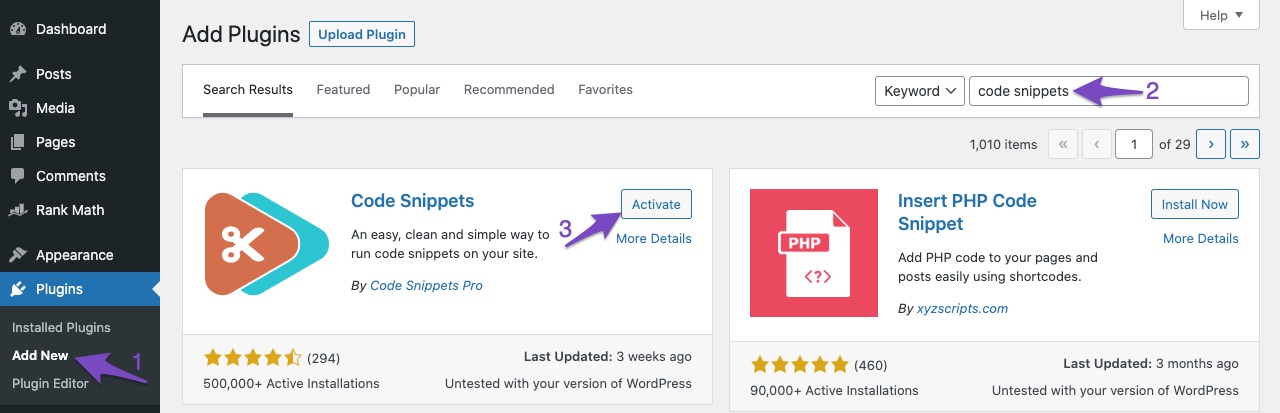Switch to the Popular tab

[x=417, y=90]
